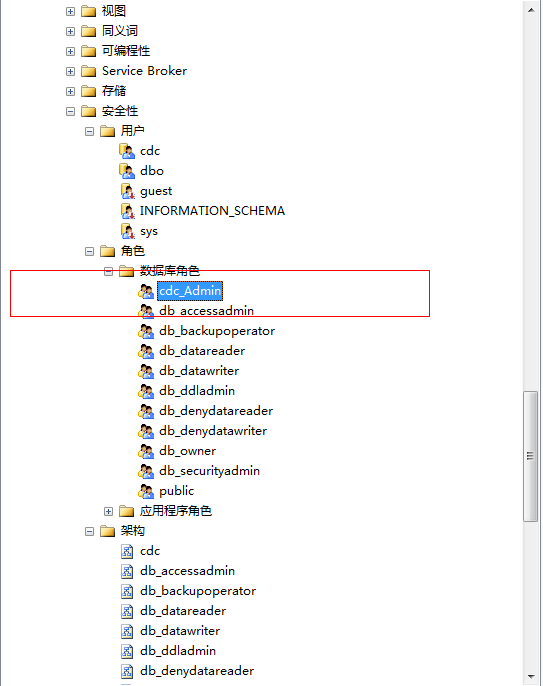Click the db_denydatareader role icon
The height and width of the screenshot is (686, 543).
[146, 412]
